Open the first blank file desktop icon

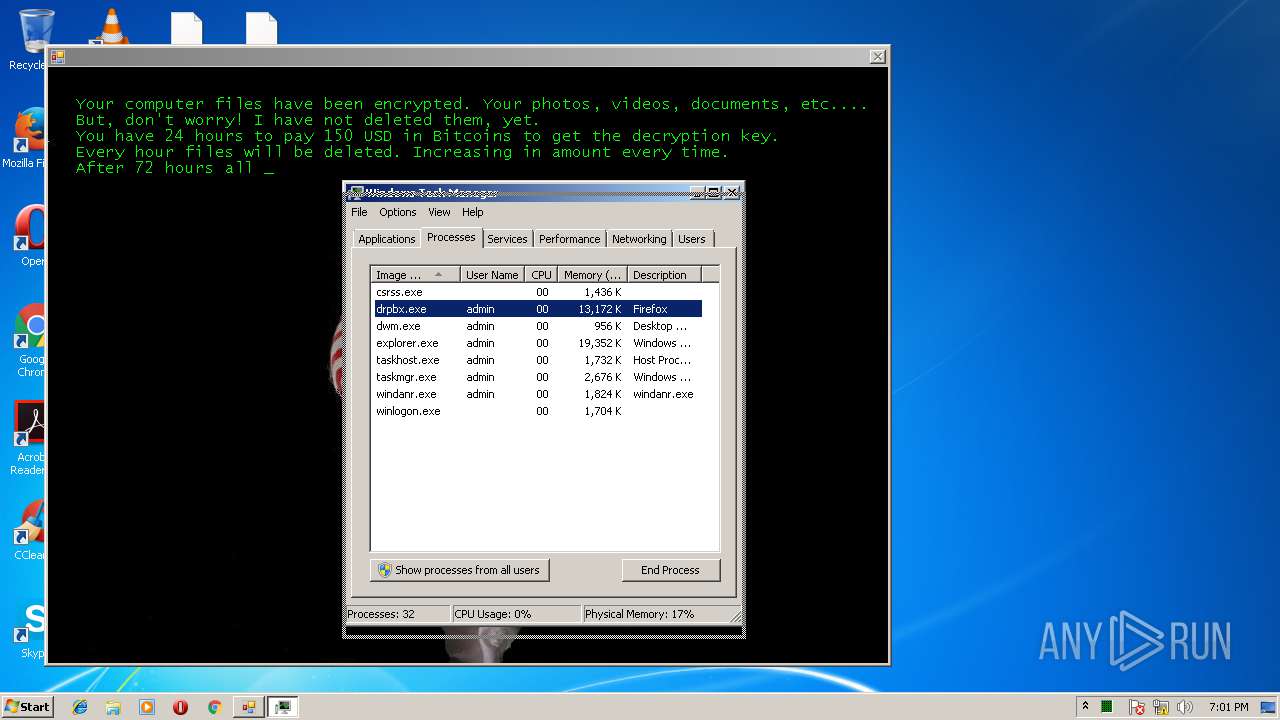point(186,28)
